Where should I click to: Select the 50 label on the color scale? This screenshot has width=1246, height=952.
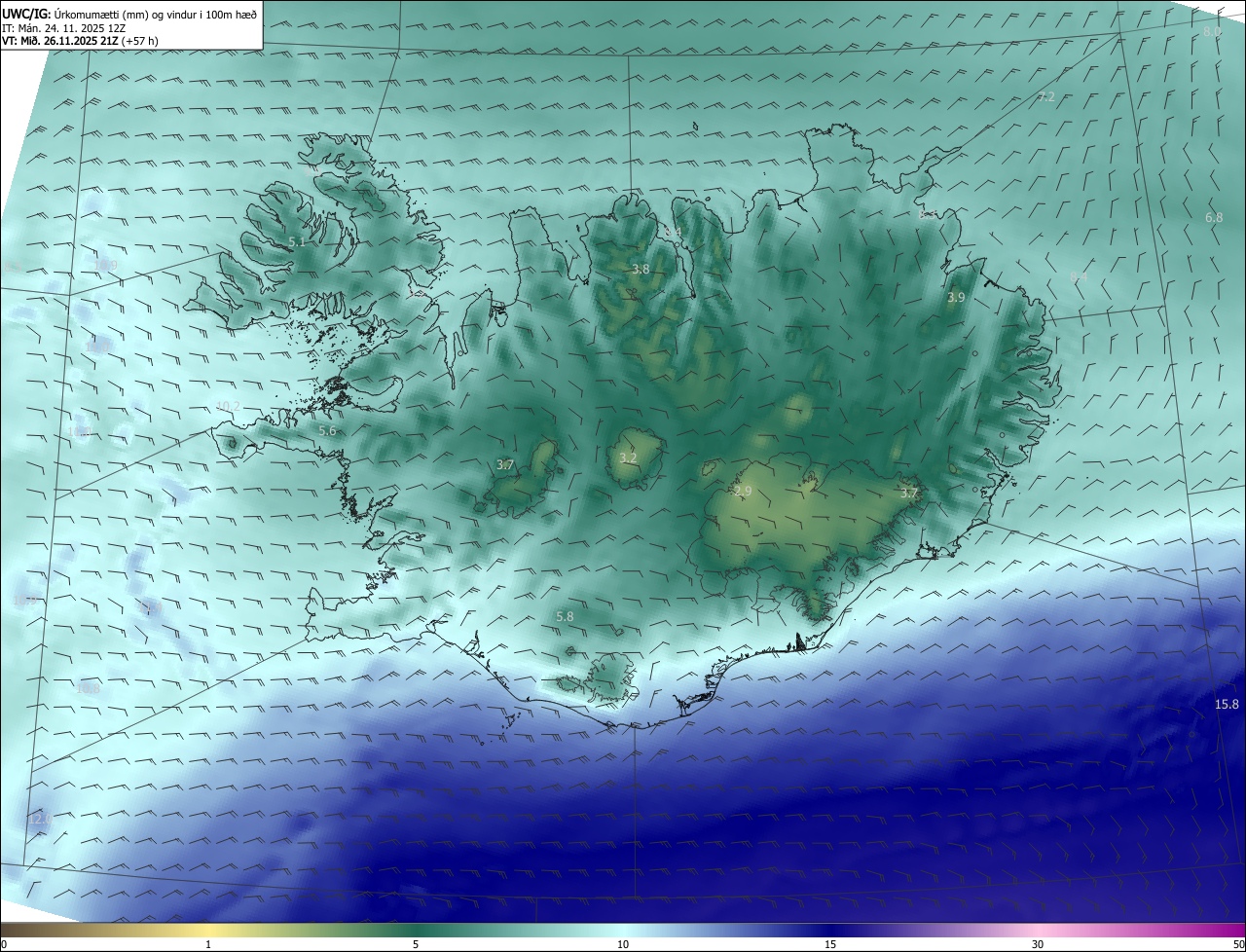1238,944
